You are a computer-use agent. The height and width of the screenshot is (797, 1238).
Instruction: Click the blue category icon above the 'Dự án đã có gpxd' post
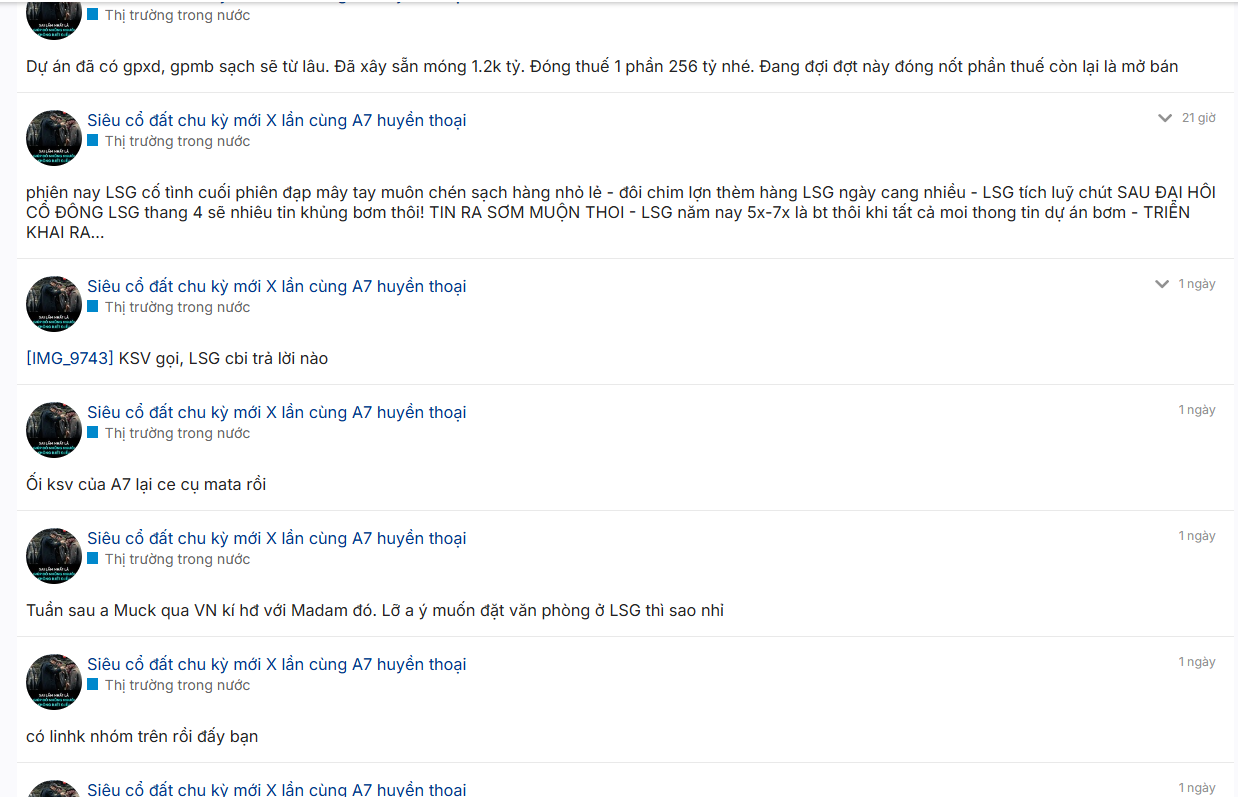pyautogui.click(x=93, y=15)
